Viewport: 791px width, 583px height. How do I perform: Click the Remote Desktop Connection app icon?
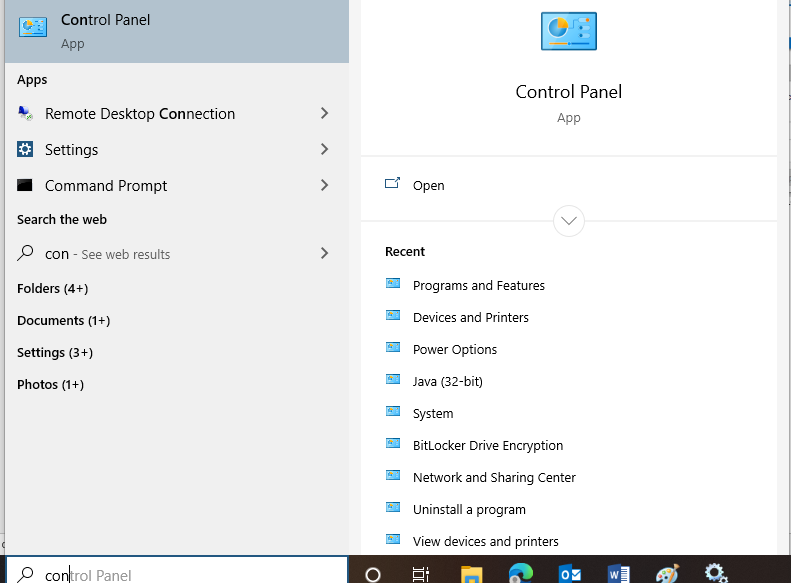click(26, 114)
